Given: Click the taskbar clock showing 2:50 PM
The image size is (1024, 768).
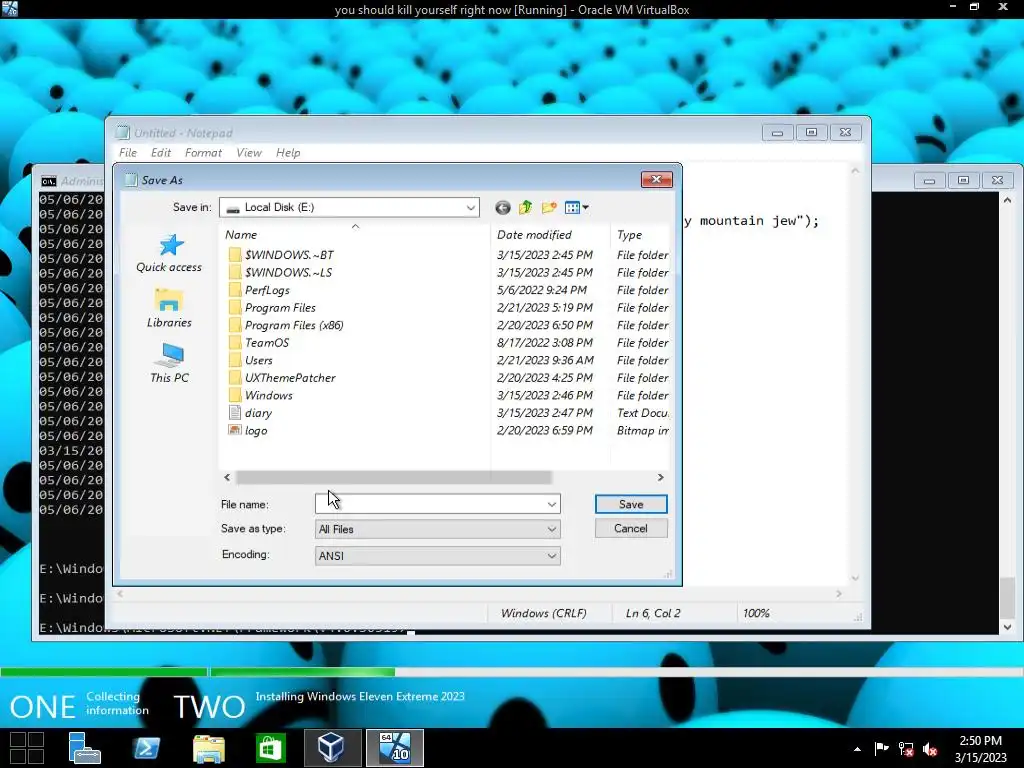Looking at the screenshot, I should [980, 749].
